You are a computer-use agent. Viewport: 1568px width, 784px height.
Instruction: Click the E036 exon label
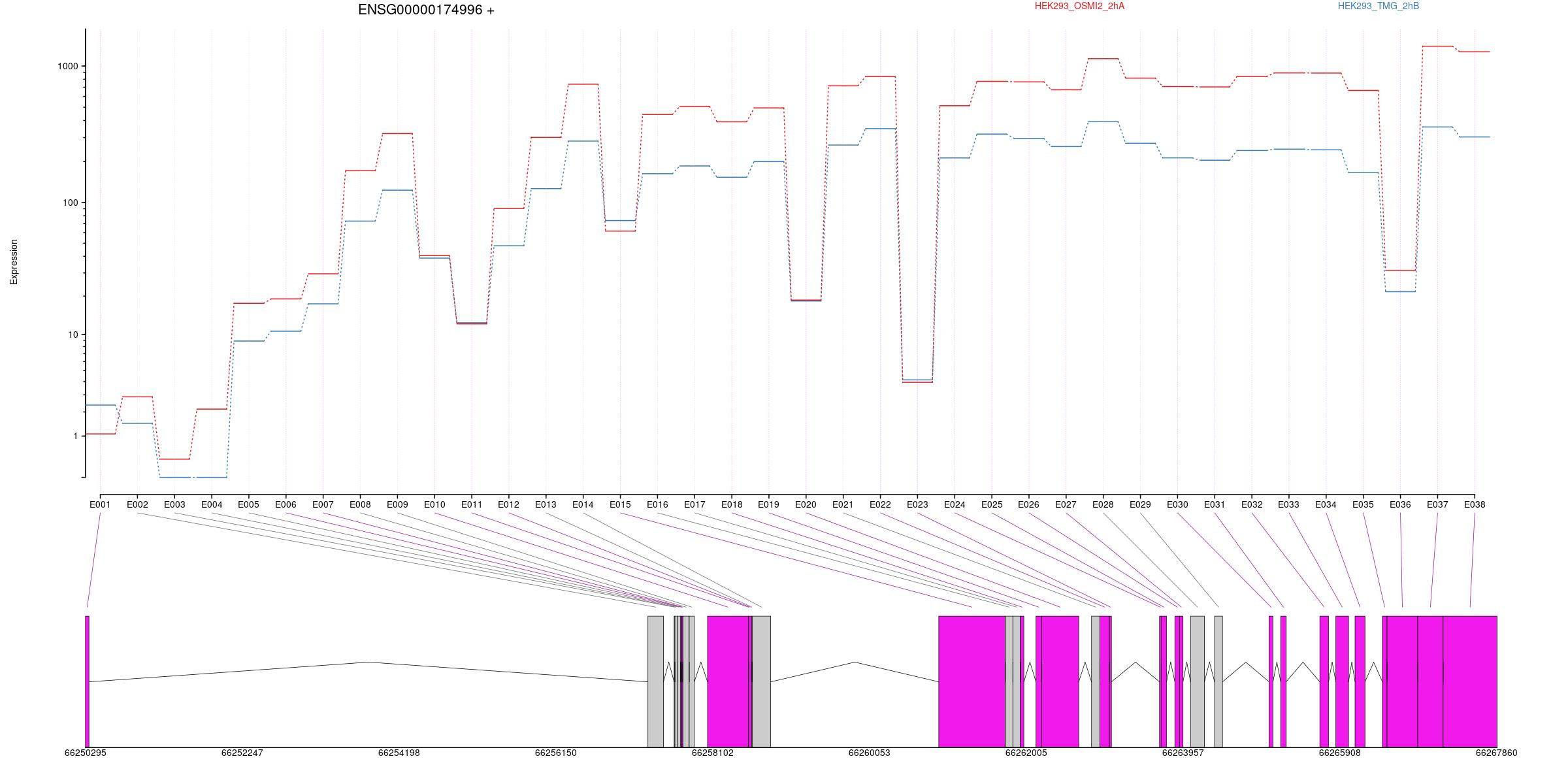point(1400,504)
